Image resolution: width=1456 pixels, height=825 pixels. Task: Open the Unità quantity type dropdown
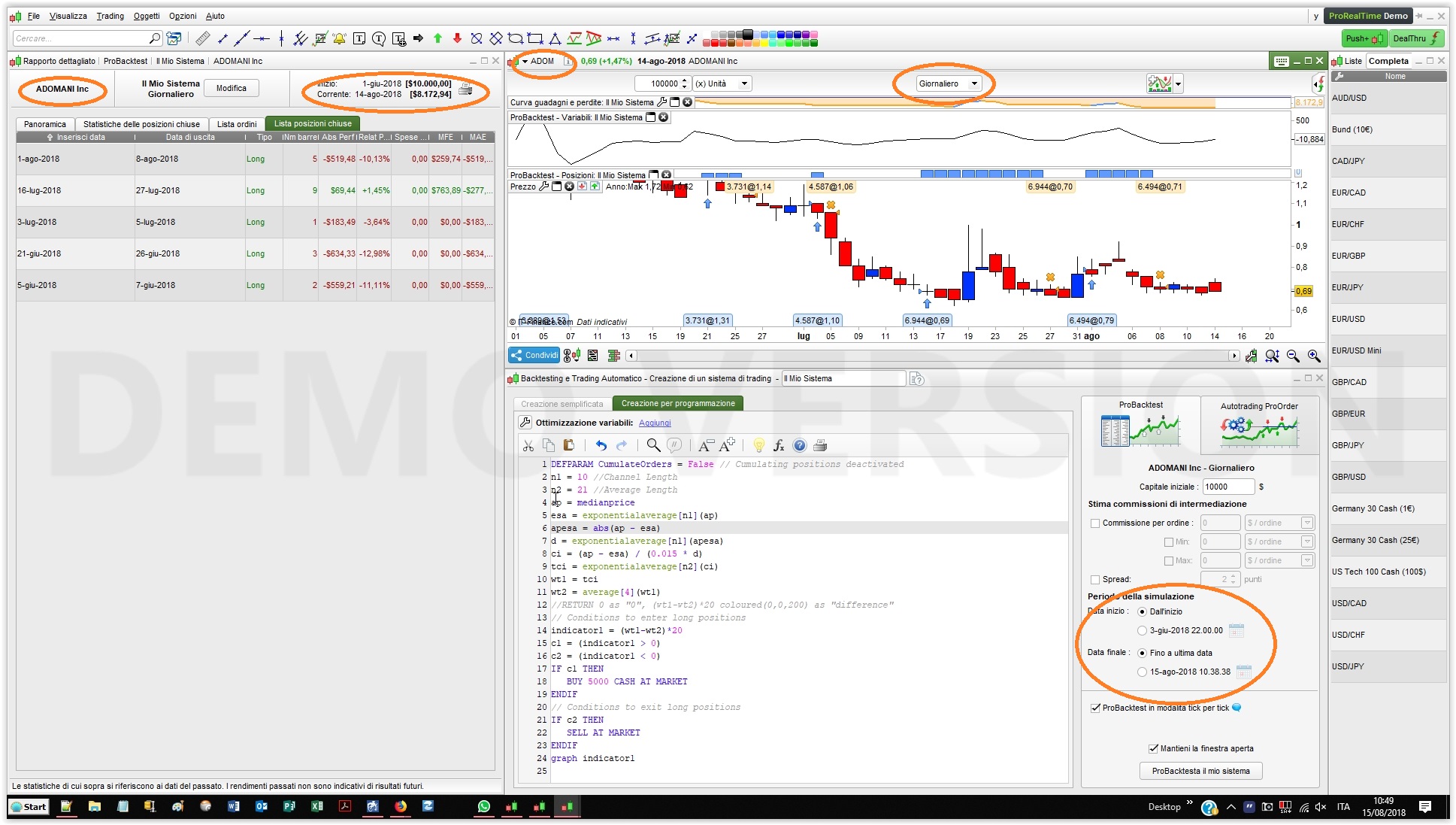coord(722,83)
